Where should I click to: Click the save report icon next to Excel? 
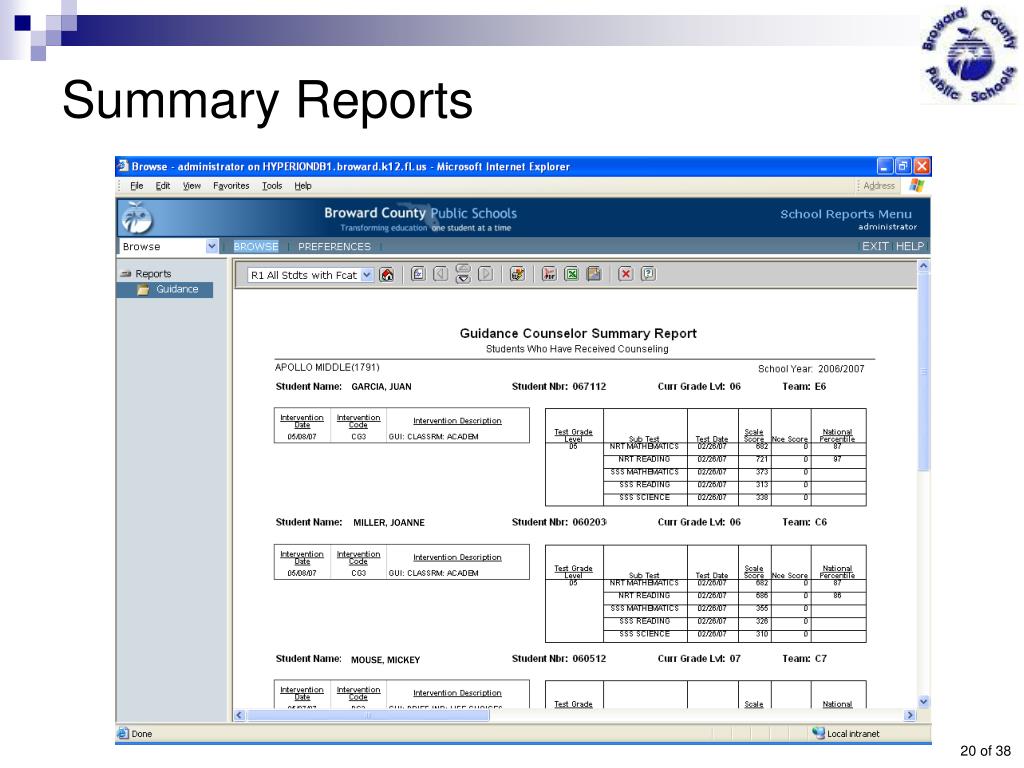(x=594, y=274)
